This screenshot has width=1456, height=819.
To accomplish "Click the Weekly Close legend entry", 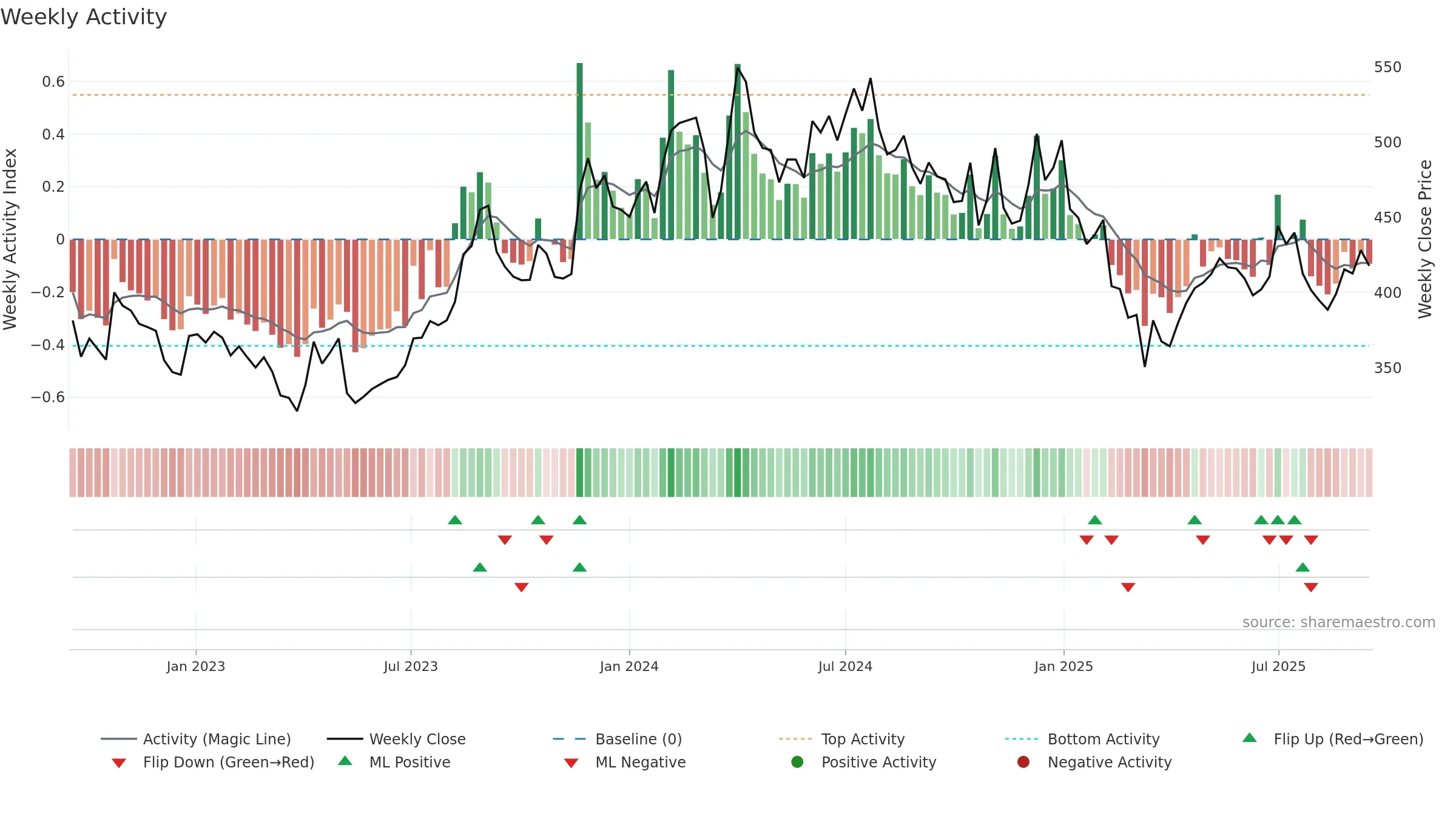I will coord(396,739).
